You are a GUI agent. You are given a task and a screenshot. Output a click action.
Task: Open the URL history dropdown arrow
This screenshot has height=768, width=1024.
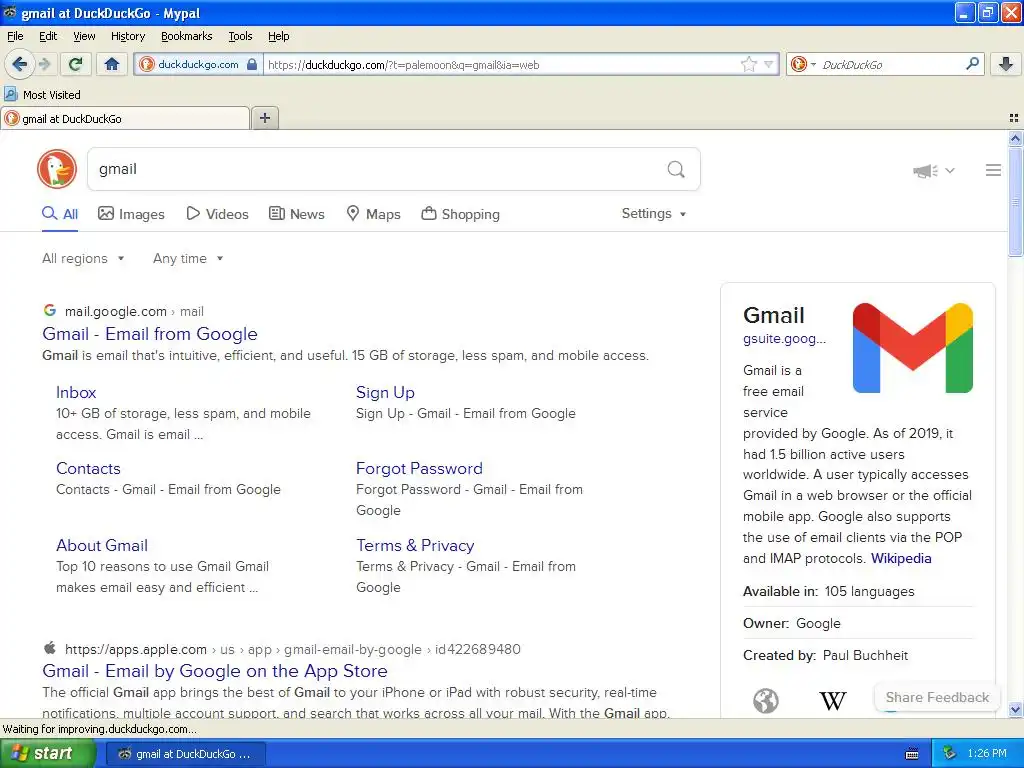[769, 64]
